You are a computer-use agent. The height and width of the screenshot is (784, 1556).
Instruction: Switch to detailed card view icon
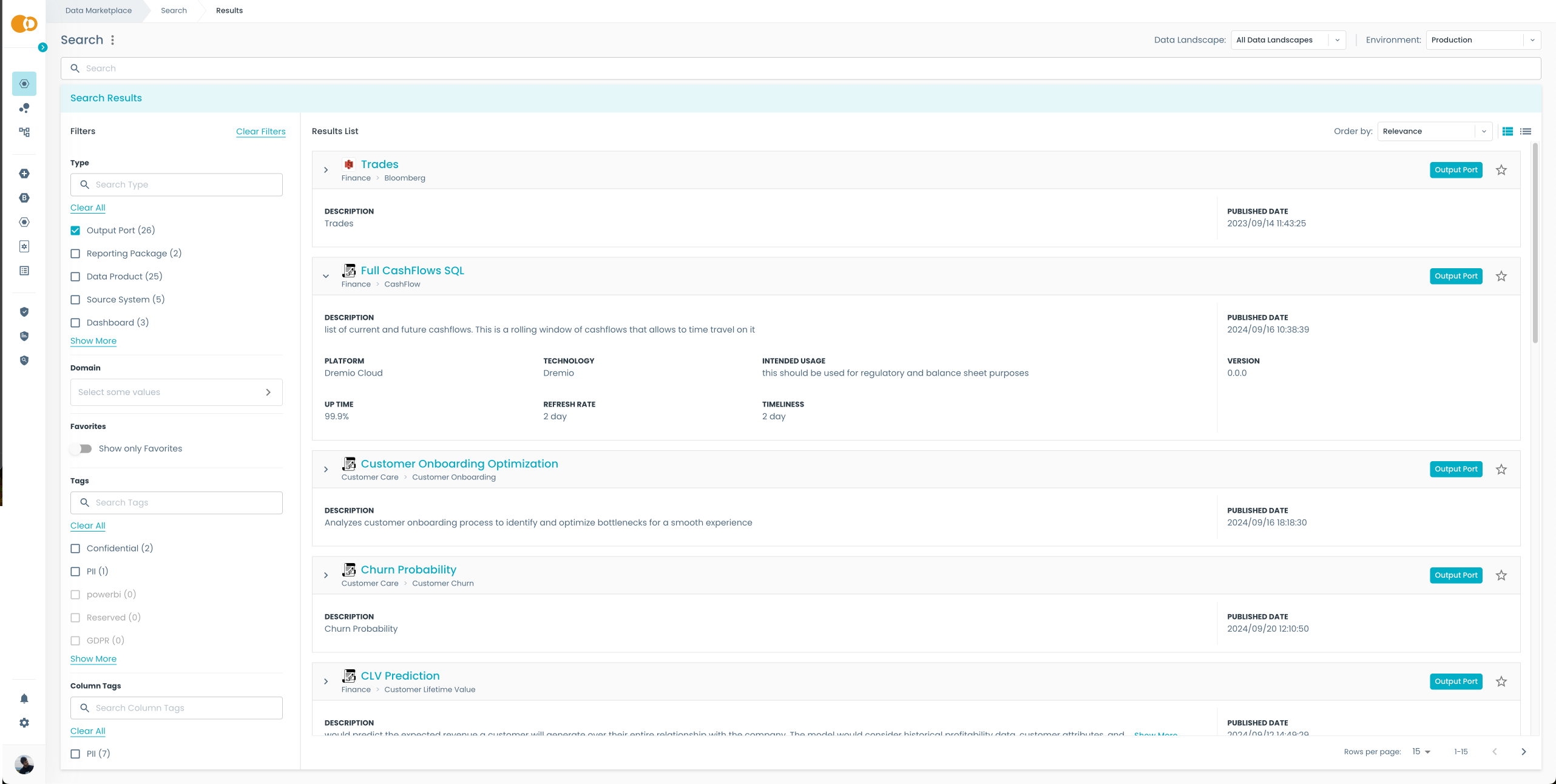coord(1507,131)
